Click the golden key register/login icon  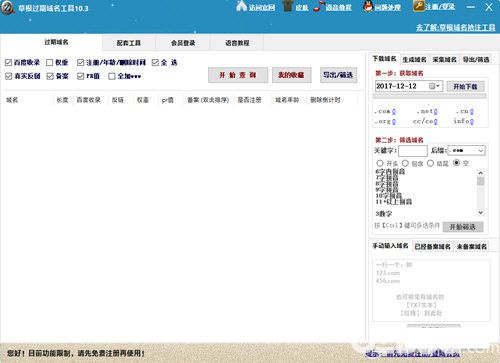418,6
